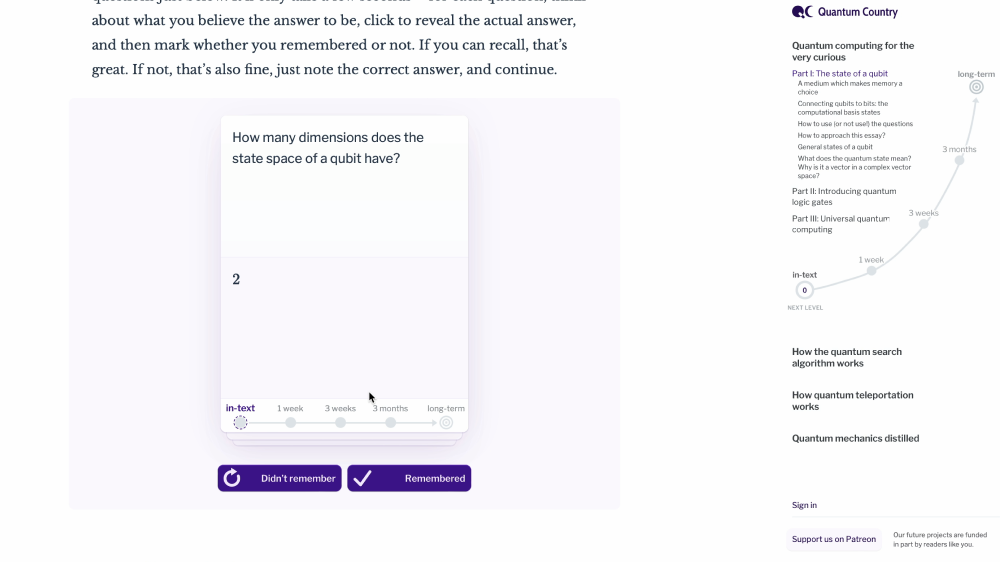
Task: Select the 3 months dot on card timeline
Action: [x=390, y=423]
